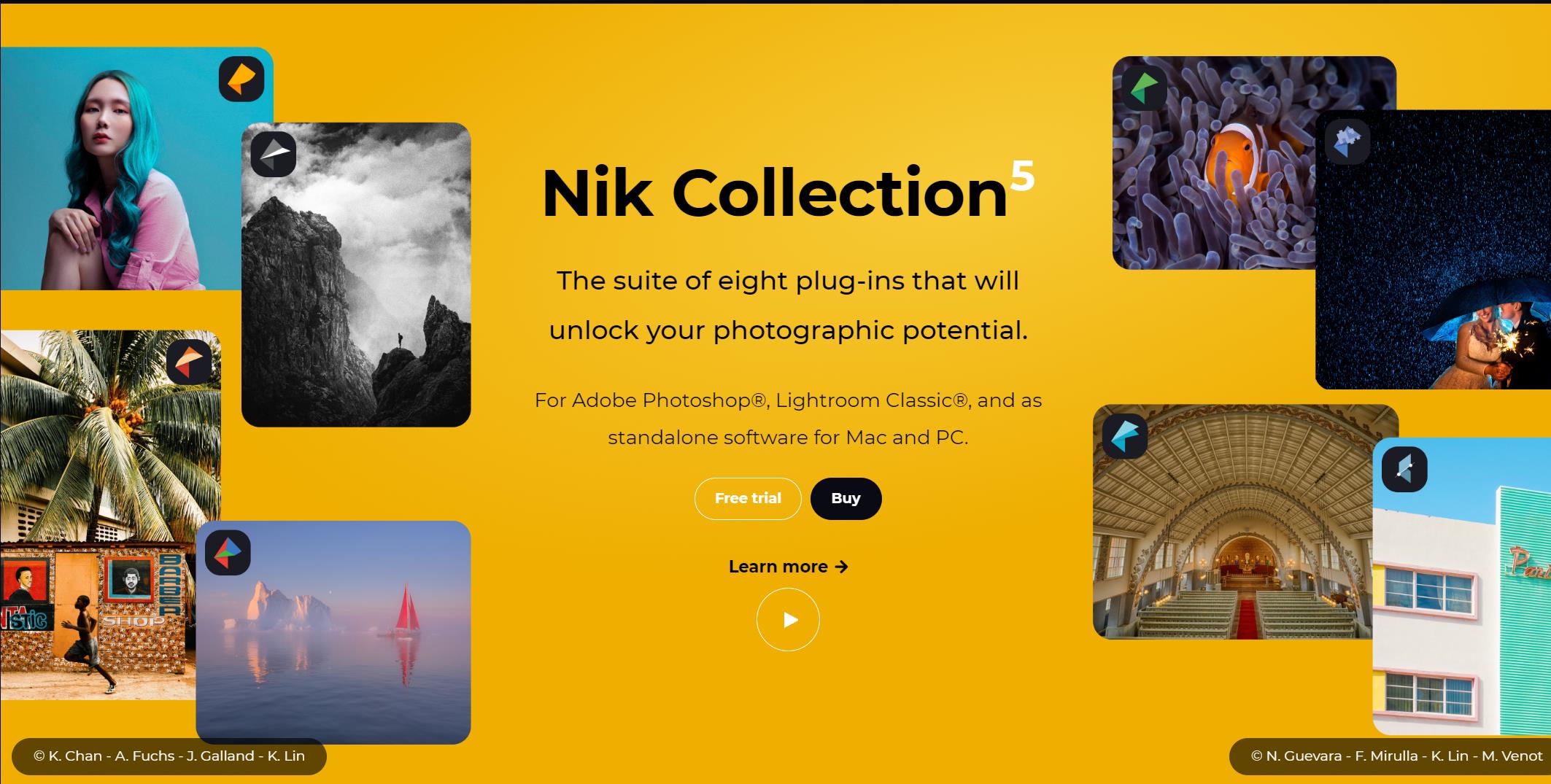
Task: Click the orange plug-in icon on portrait photo
Action: pyautogui.click(x=241, y=79)
